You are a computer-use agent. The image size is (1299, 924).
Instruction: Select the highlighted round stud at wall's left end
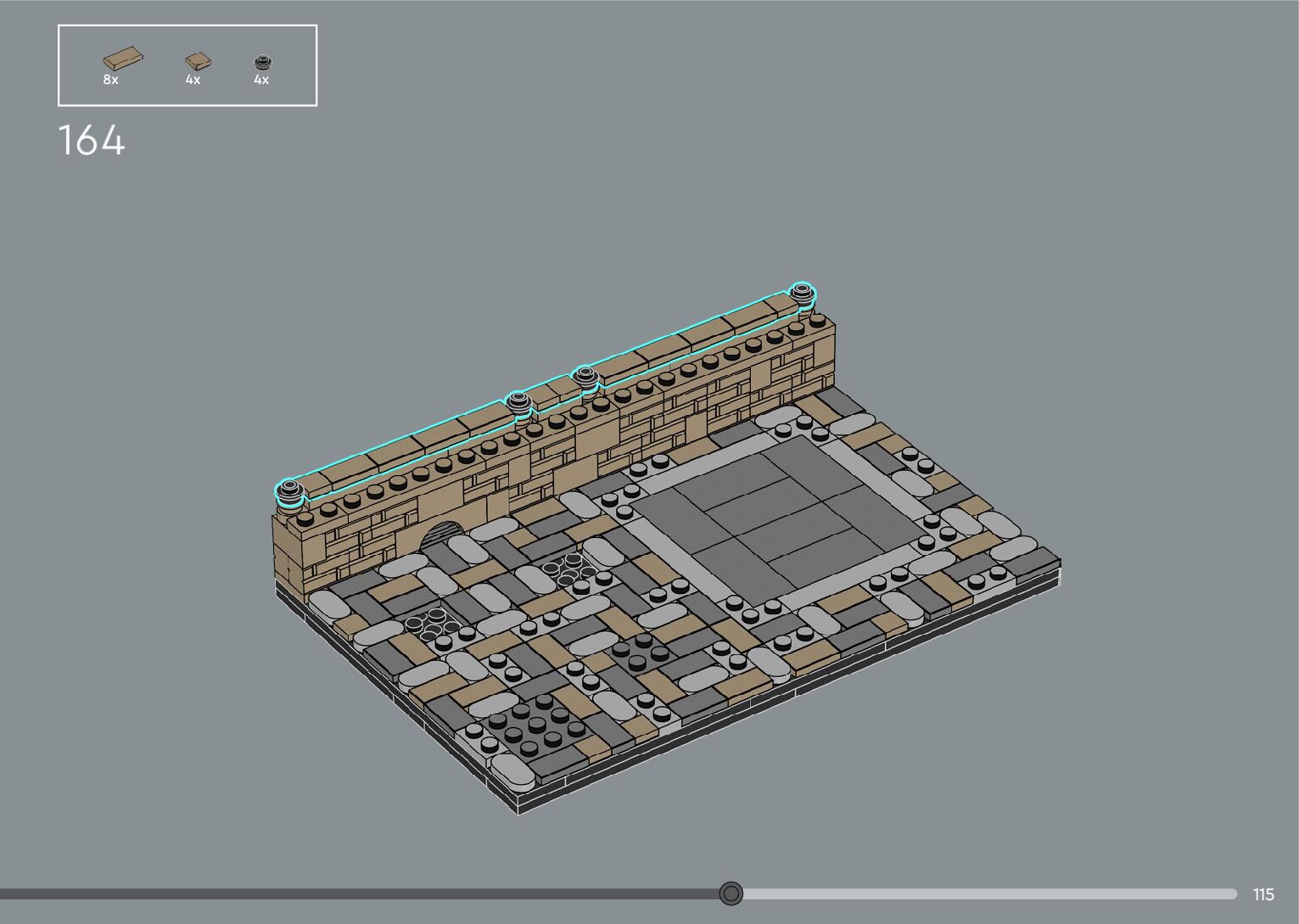pos(290,490)
